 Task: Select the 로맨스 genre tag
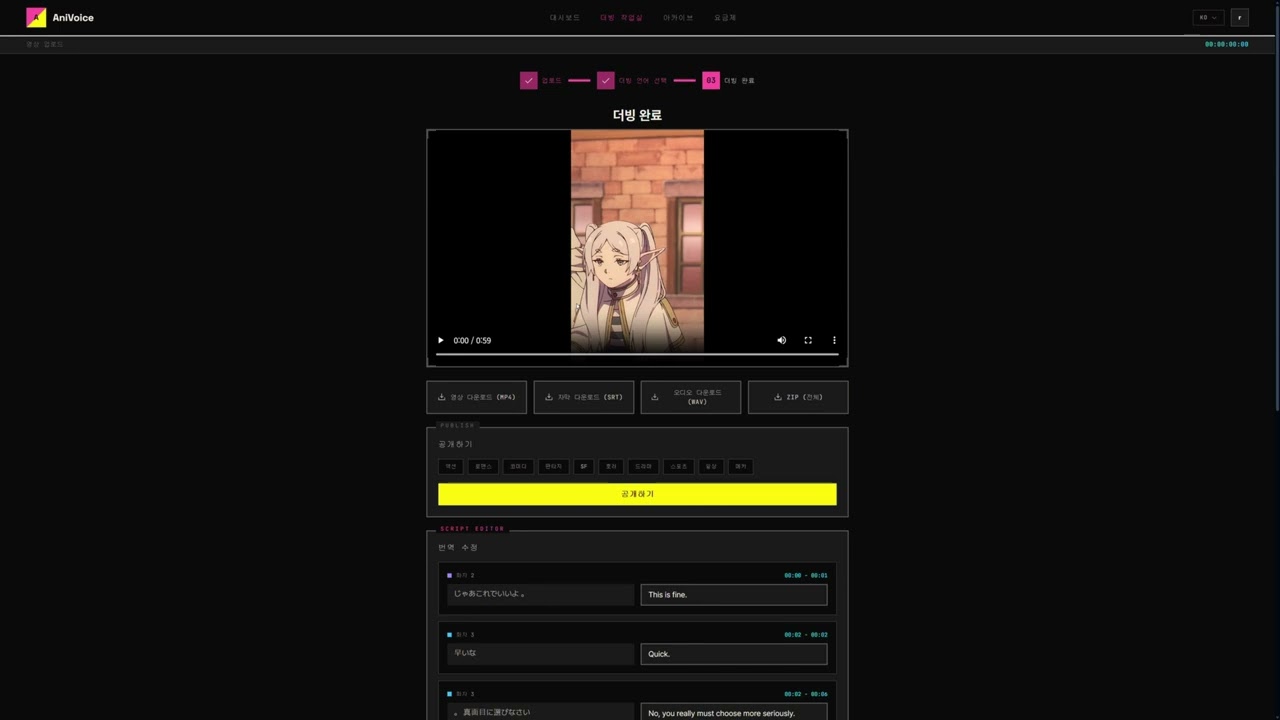483,466
